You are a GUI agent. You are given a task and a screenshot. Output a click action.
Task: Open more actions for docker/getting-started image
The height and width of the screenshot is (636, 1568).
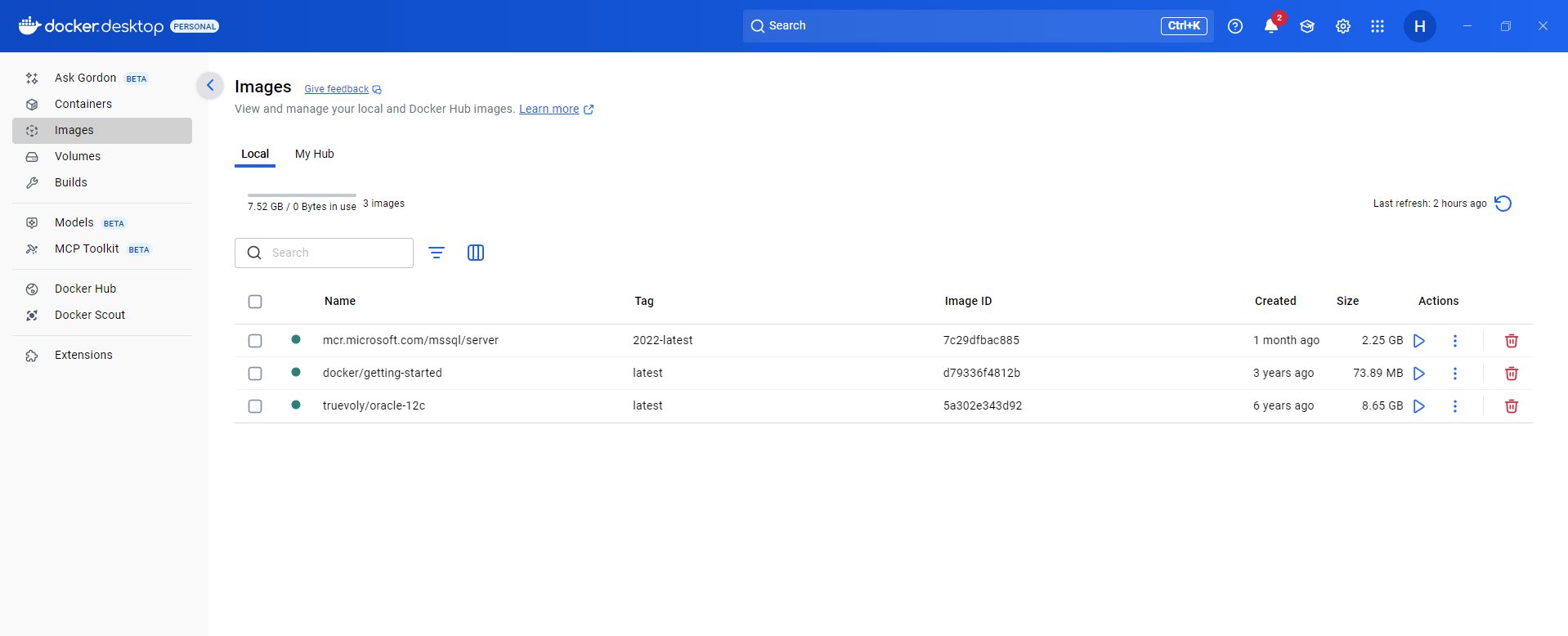click(x=1455, y=374)
